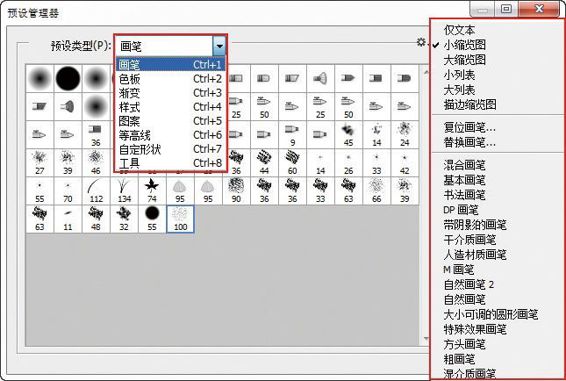566x381 pixels.
Task: Choose 工具 from preset type list
Action: (x=170, y=163)
